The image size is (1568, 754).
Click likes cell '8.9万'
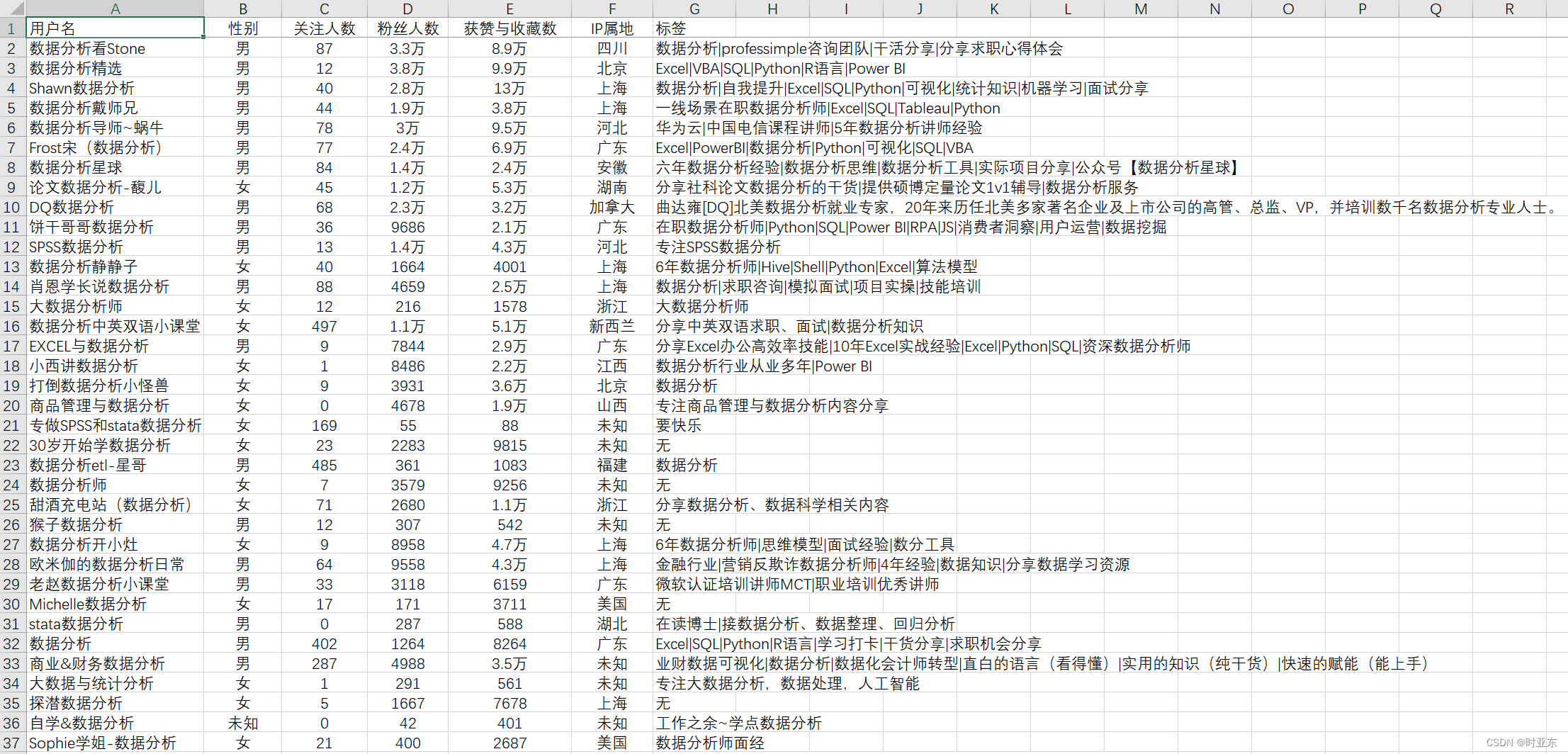point(510,49)
